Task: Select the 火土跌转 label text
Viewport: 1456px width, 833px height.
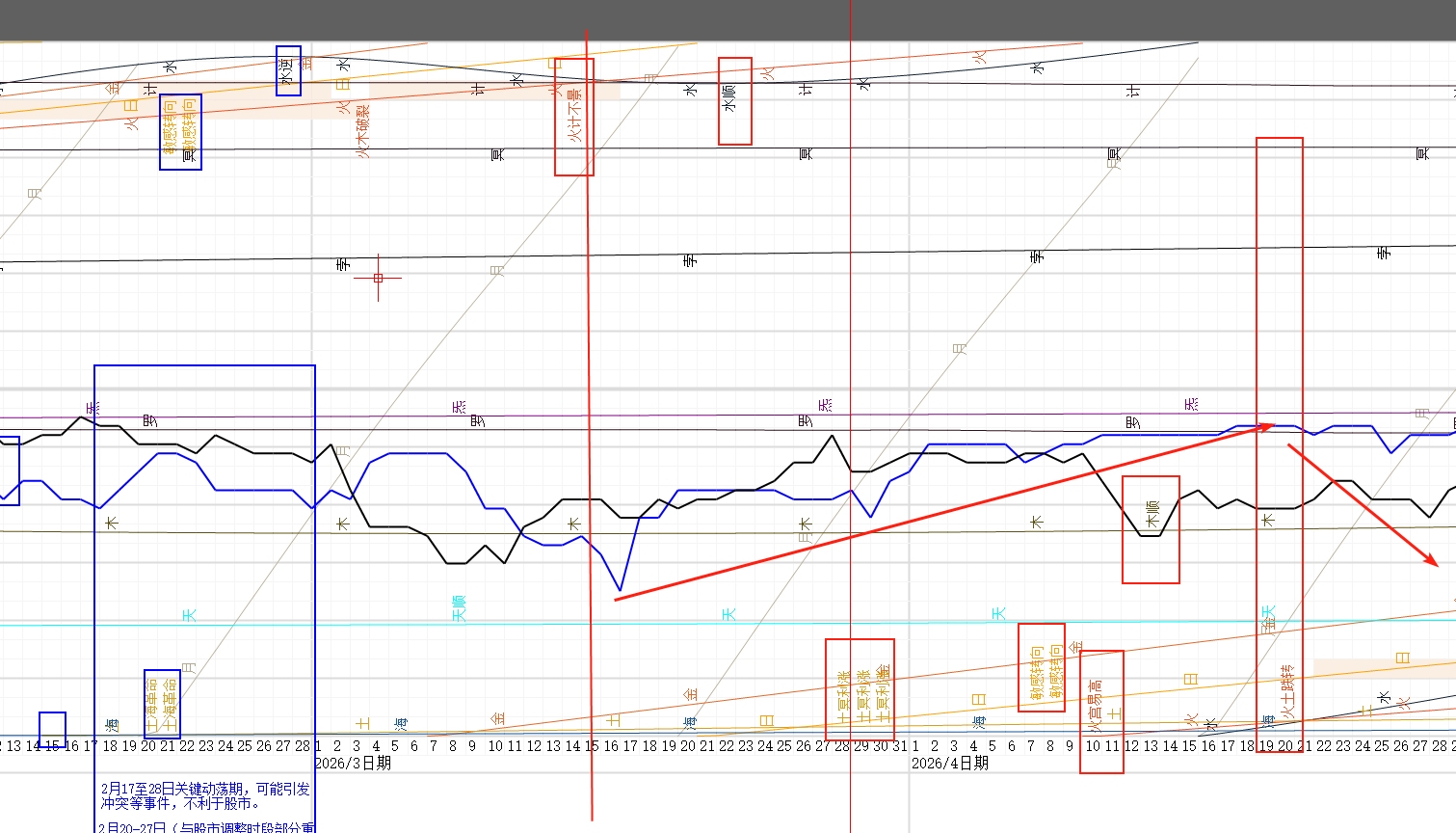Action: coord(1287,692)
